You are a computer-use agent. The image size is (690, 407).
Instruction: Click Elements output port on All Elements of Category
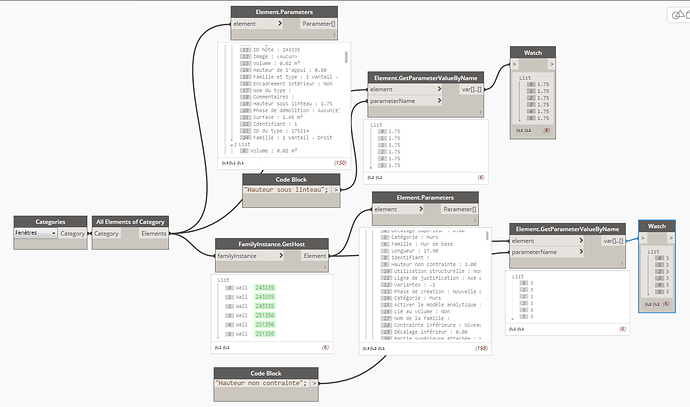pyautogui.click(x=154, y=234)
